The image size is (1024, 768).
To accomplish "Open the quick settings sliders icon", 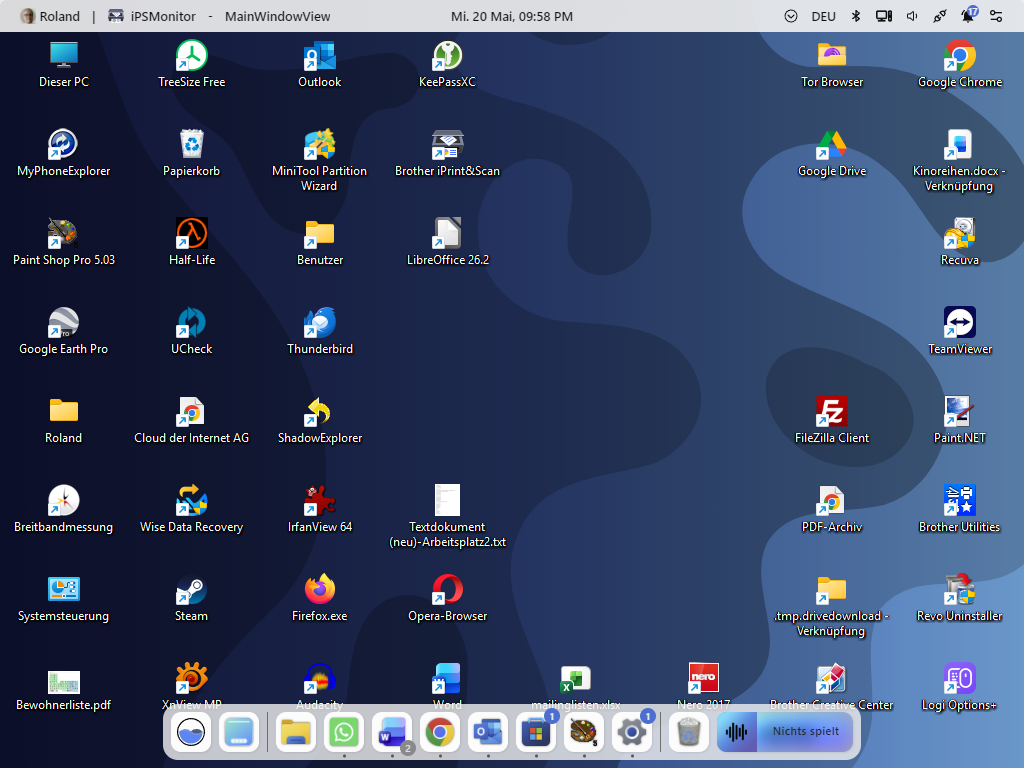I will (996, 16).
